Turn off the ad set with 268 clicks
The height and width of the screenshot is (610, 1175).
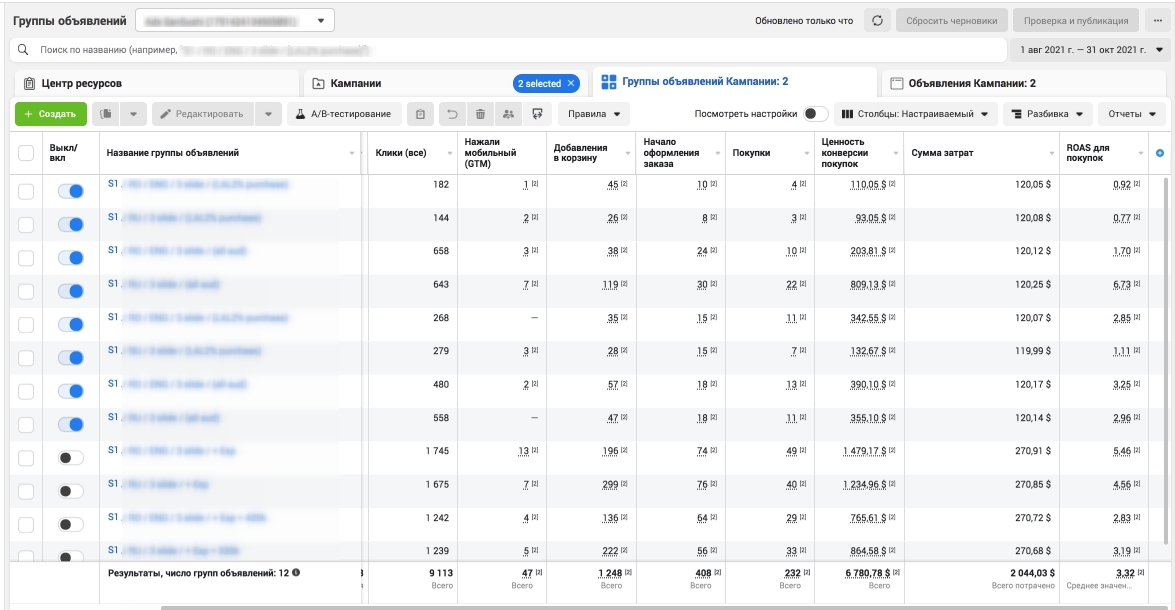pos(70,324)
